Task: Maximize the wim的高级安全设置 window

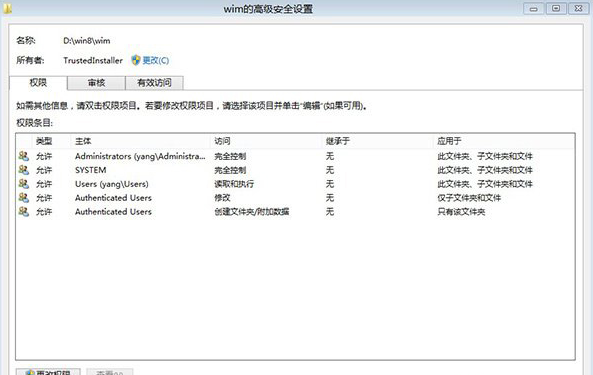Action: coord(556,8)
